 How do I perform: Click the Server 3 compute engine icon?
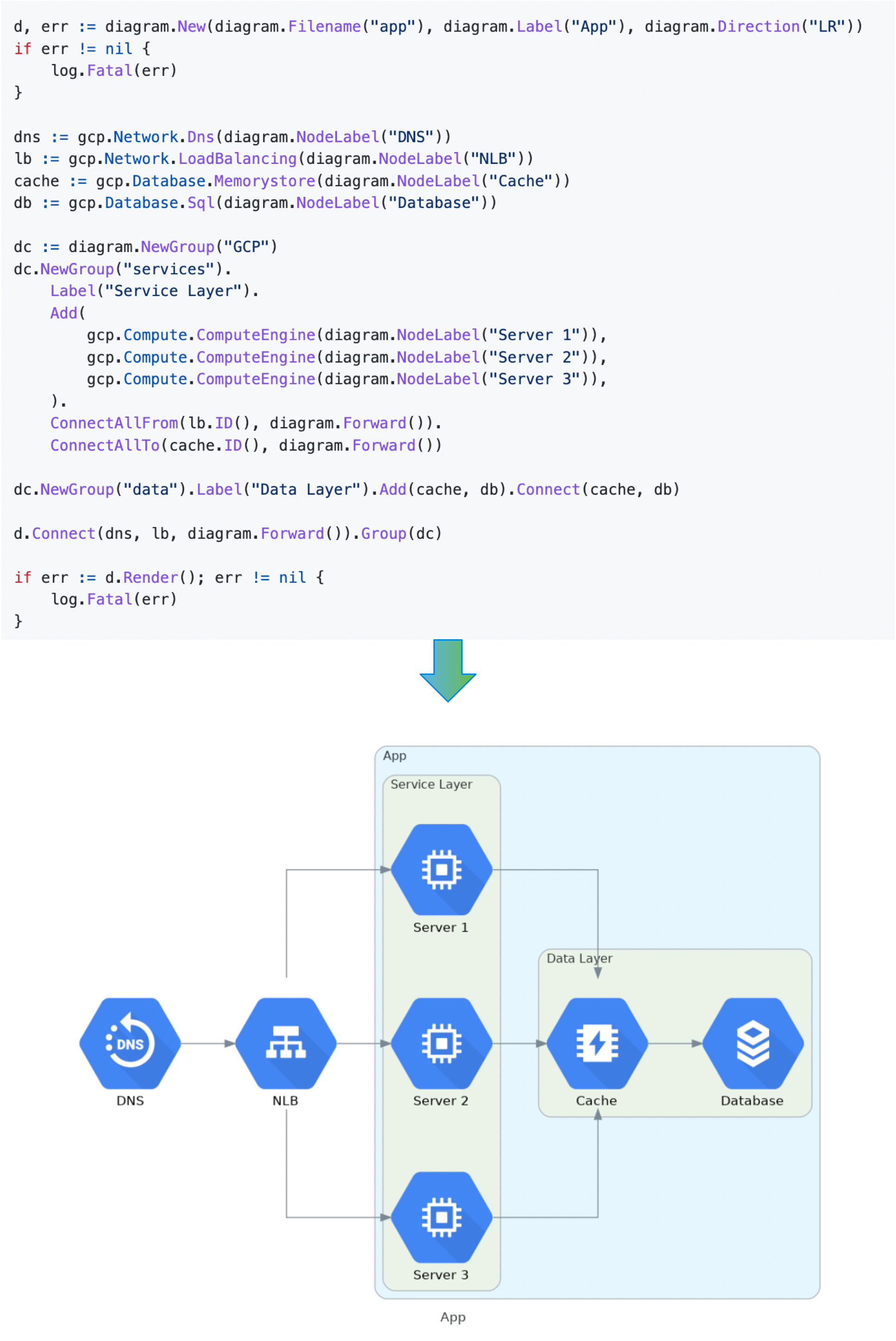coord(441,1217)
